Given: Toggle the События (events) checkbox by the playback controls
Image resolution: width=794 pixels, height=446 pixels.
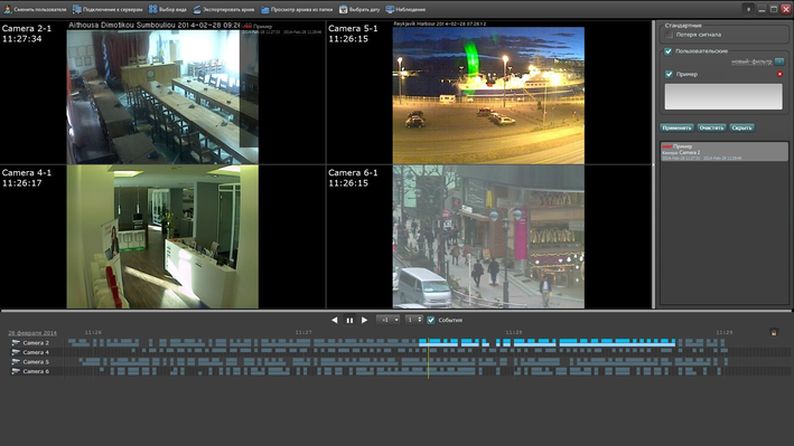Looking at the screenshot, I should point(431,320).
